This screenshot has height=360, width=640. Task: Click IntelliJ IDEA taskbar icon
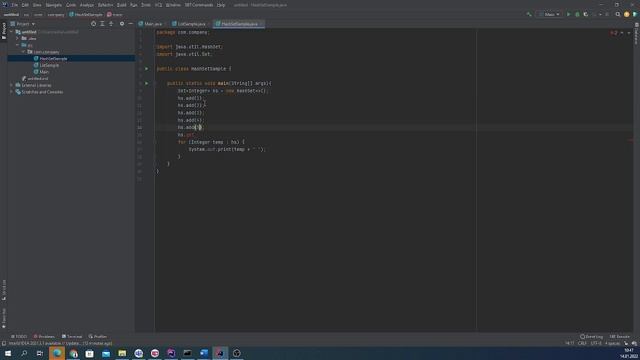pyautogui.click(x=220, y=353)
